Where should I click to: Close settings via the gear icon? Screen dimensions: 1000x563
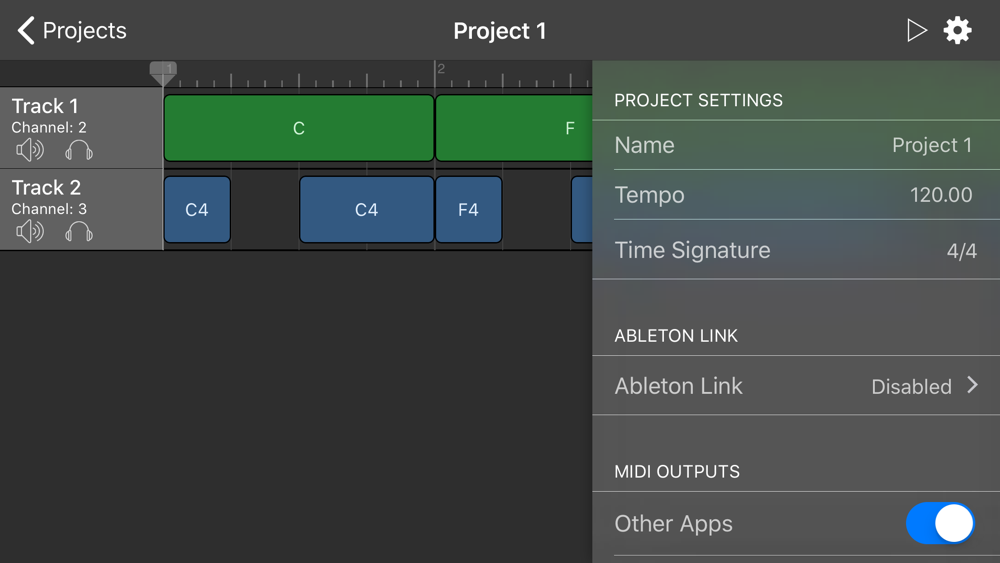tap(957, 30)
